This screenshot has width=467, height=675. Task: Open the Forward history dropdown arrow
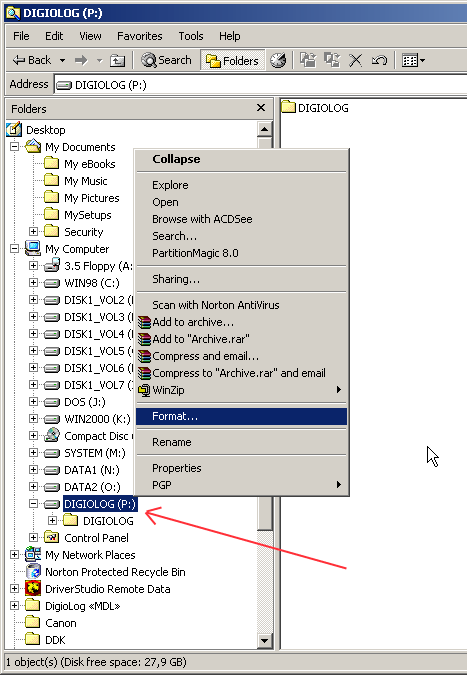tap(99, 60)
